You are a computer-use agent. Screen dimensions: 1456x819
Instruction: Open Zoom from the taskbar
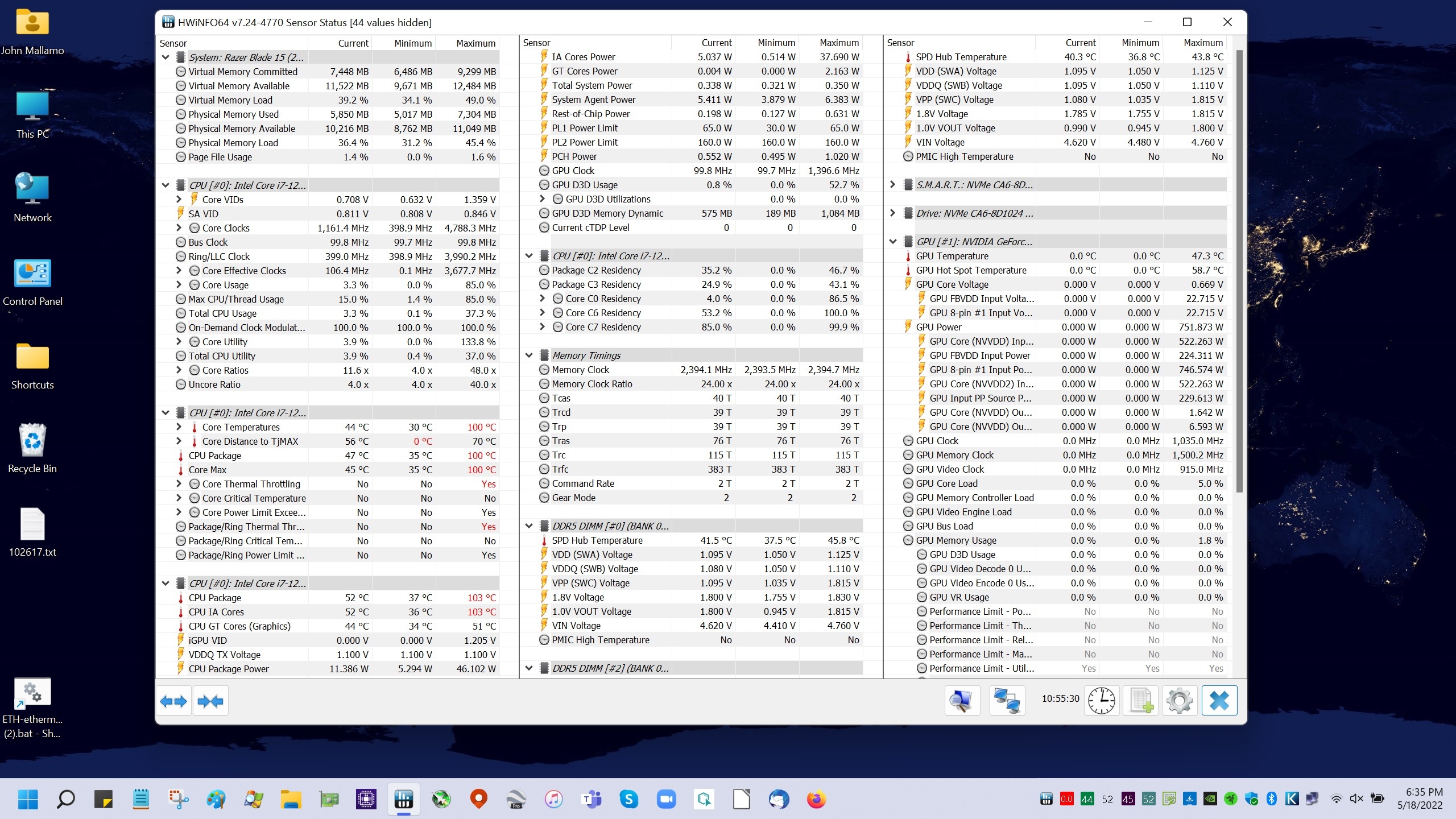click(x=666, y=799)
